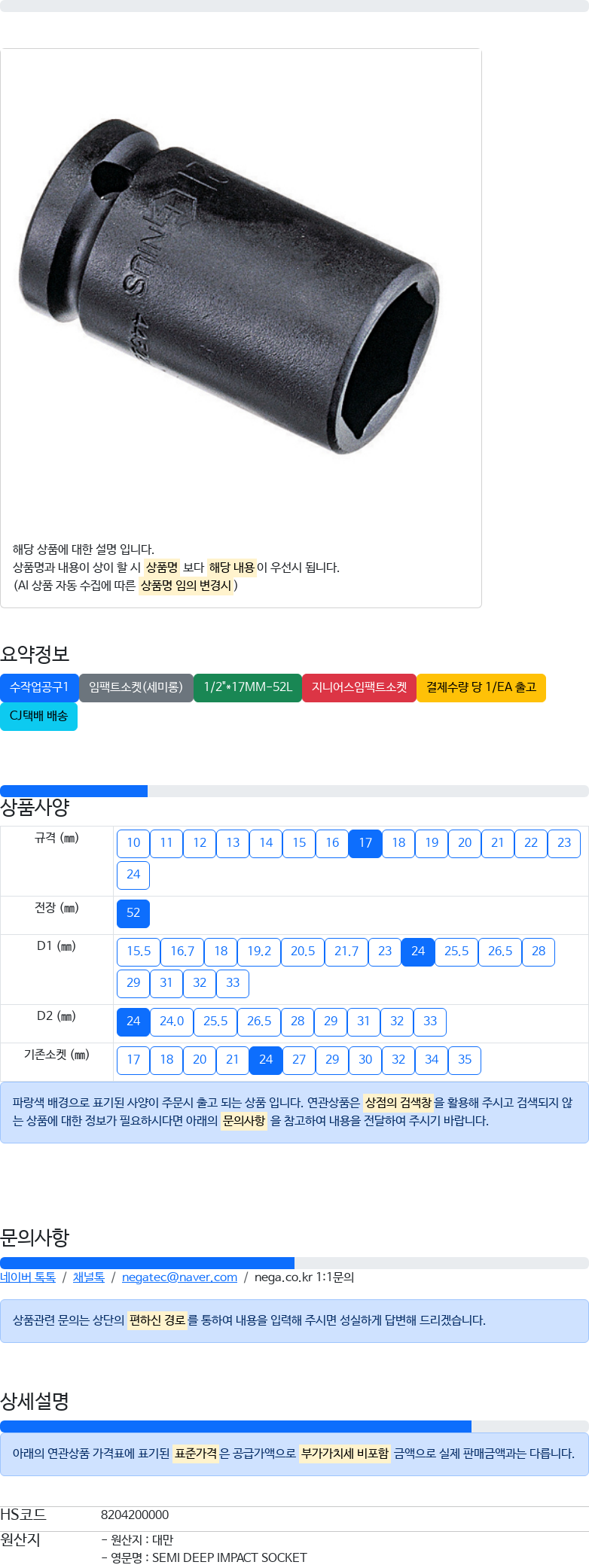Open the negatec@naver.com email link

[179, 1277]
